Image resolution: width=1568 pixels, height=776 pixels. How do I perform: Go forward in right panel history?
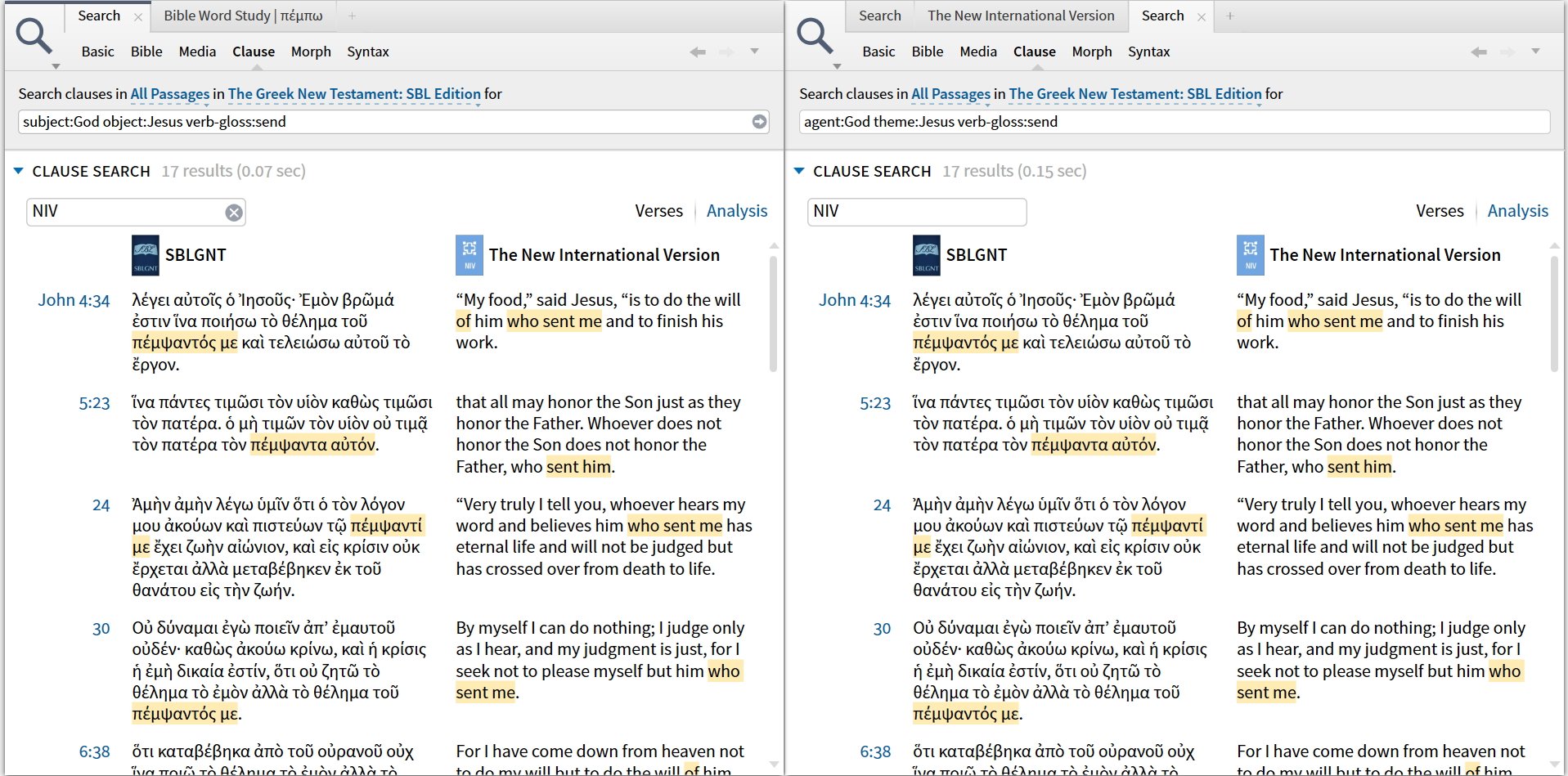(x=1507, y=52)
